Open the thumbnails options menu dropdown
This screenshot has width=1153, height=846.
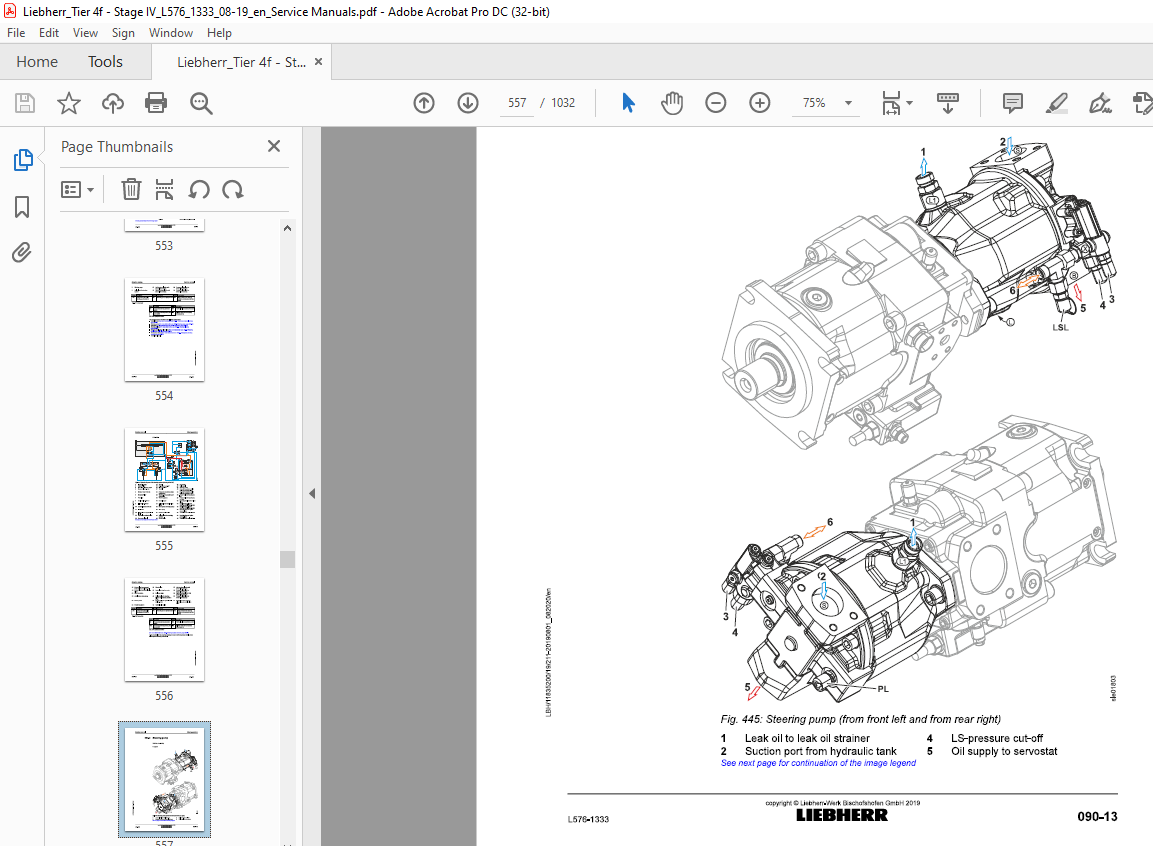[x=77, y=190]
